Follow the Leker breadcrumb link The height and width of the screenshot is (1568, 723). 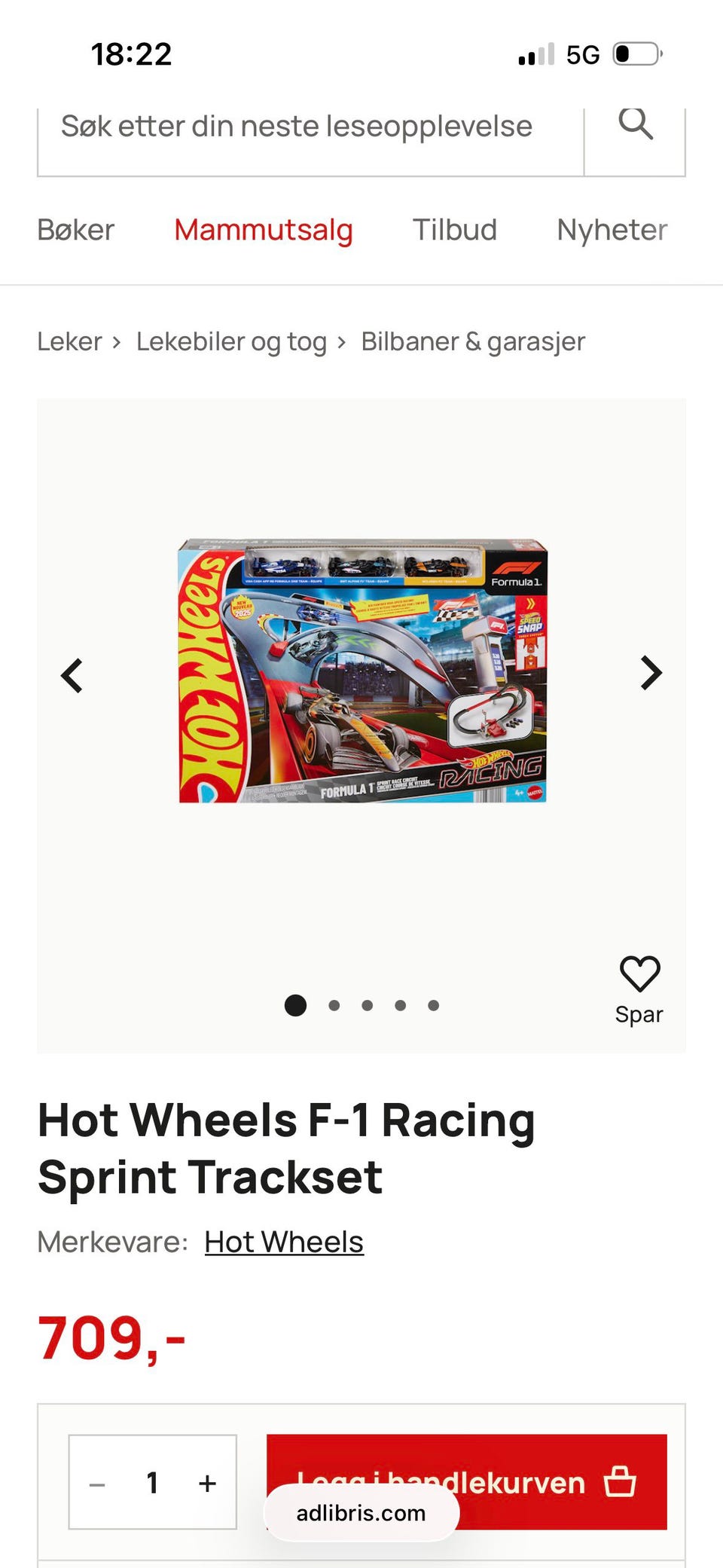coord(69,341)
